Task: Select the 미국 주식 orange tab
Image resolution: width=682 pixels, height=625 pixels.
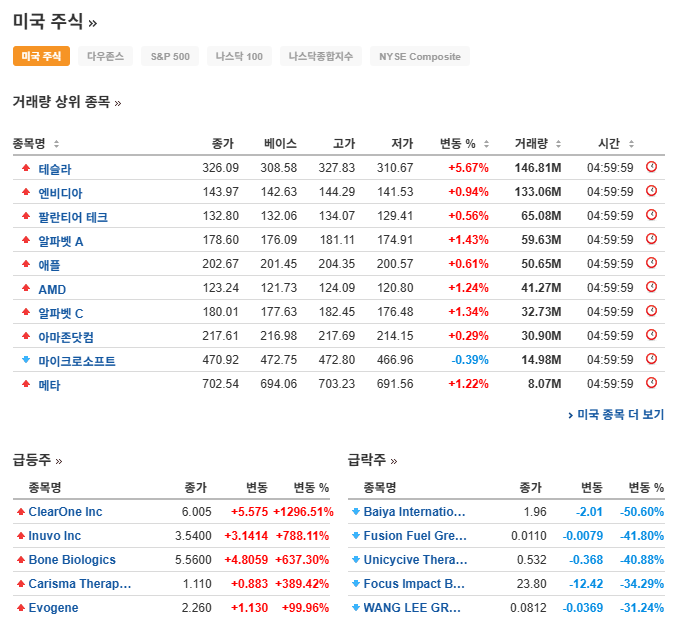Action: pos(41,56)
